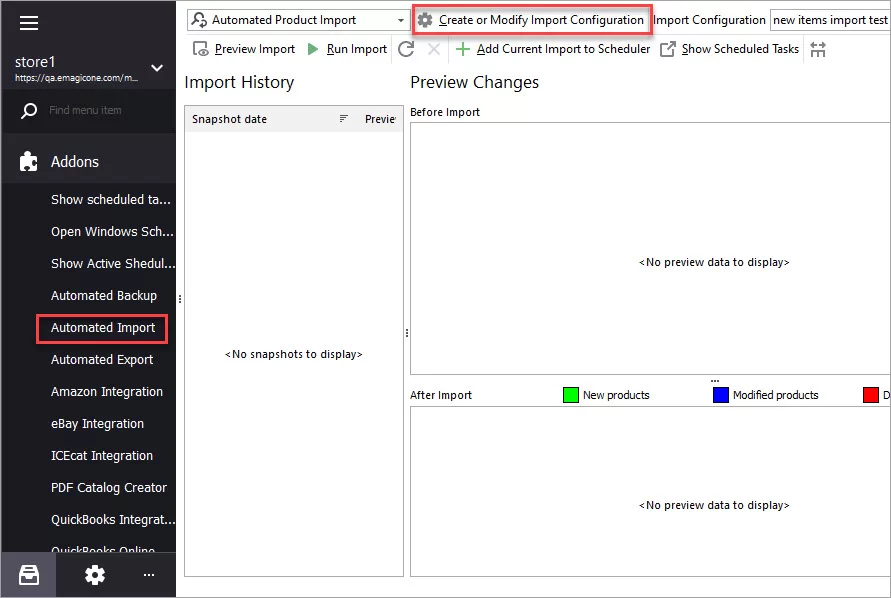Select Automated Import addon
This screenshot has width=891, height=598.
point(103,327)
